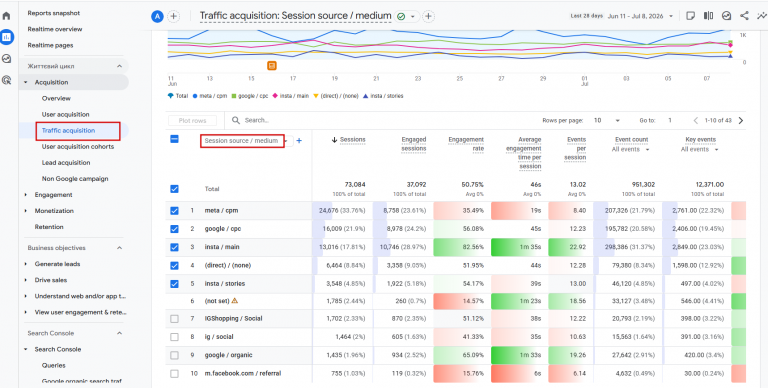Collapse the Search Console section chevron
768x388 pixels.
pos(120,333)
